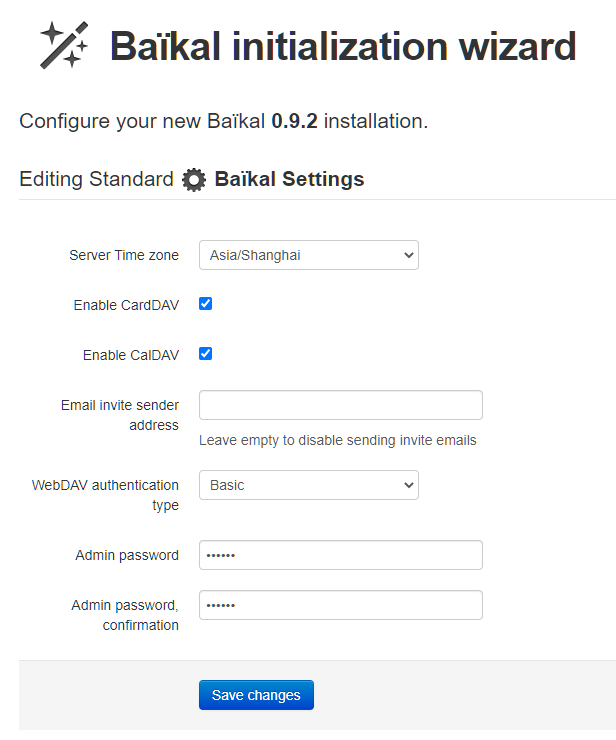Click the Enable CalDAV label text

130,355
